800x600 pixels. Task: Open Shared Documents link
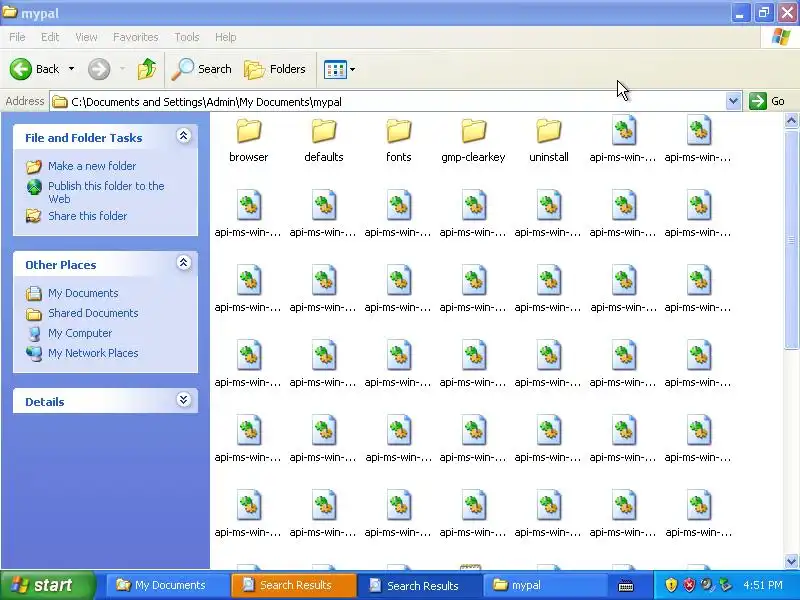tap(93, 313)
